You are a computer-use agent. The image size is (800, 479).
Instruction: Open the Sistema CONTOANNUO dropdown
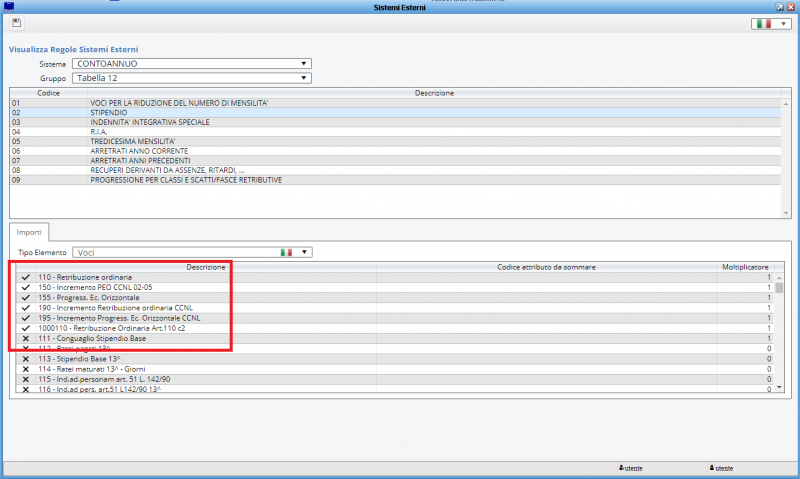click(192, 64)
